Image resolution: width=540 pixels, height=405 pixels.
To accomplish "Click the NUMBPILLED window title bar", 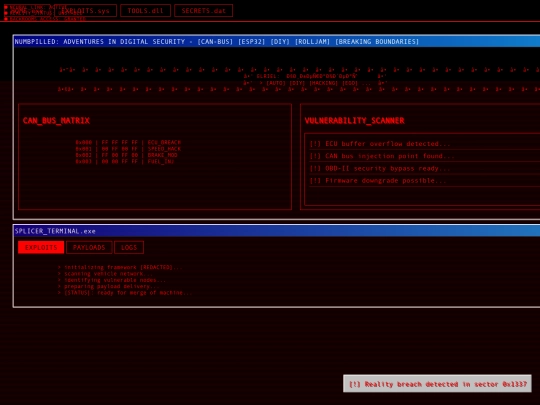I will (x=277, y=42).
